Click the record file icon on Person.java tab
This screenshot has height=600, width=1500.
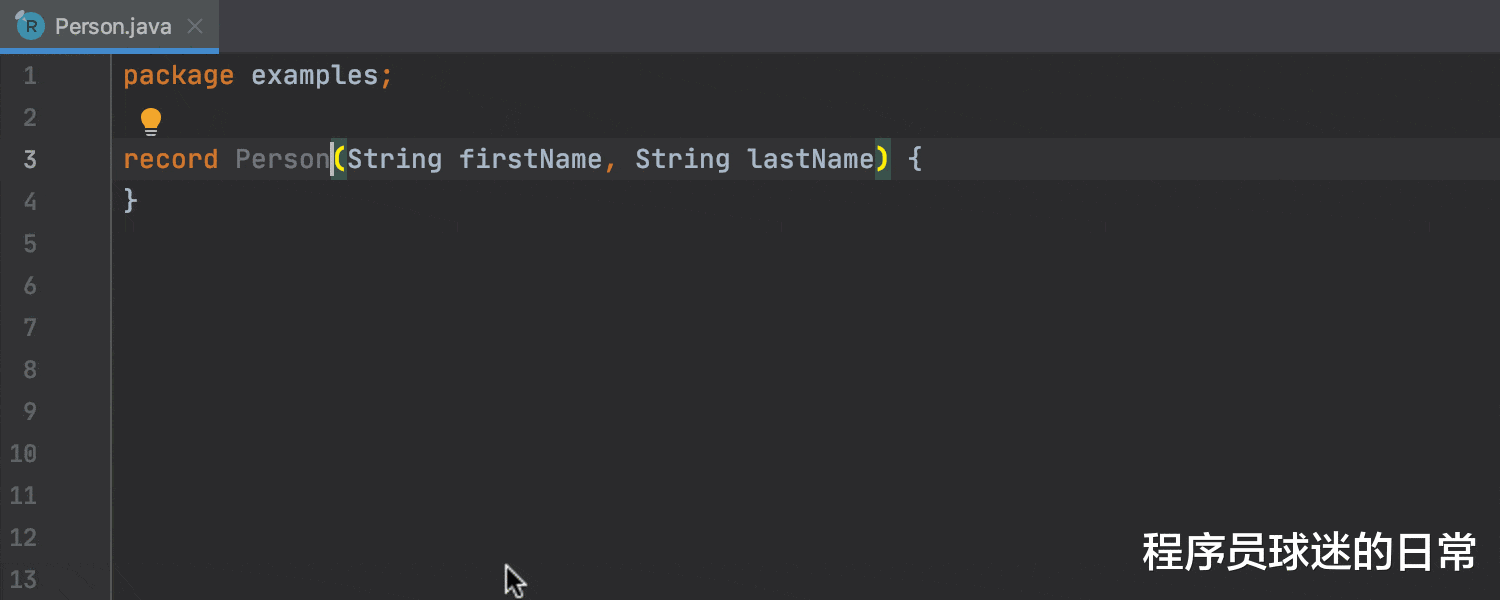[31, 26]
